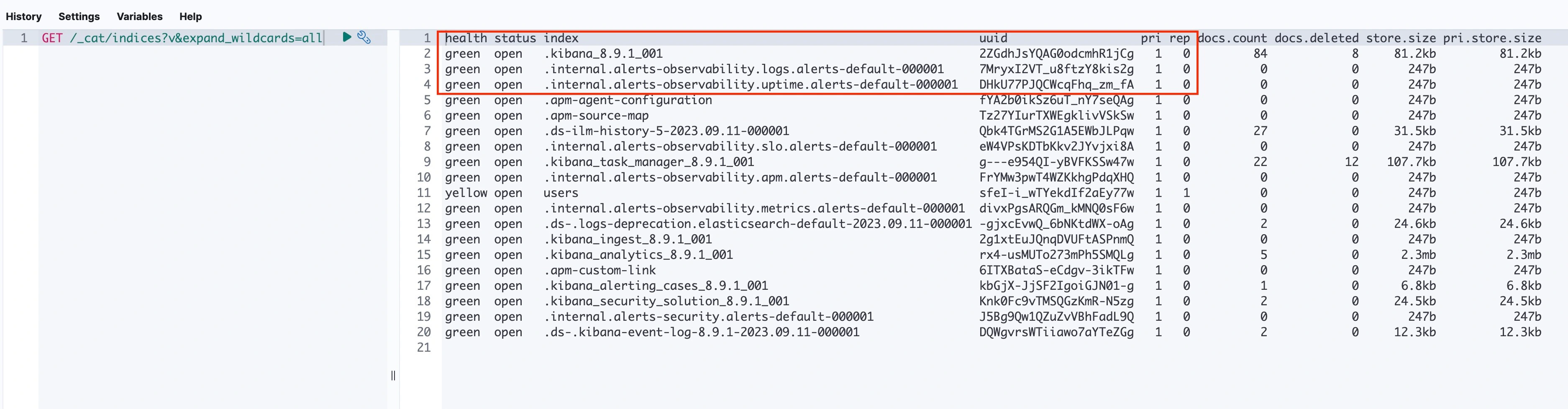
Task: Click request editor line number 1
Action: point(24,38)
